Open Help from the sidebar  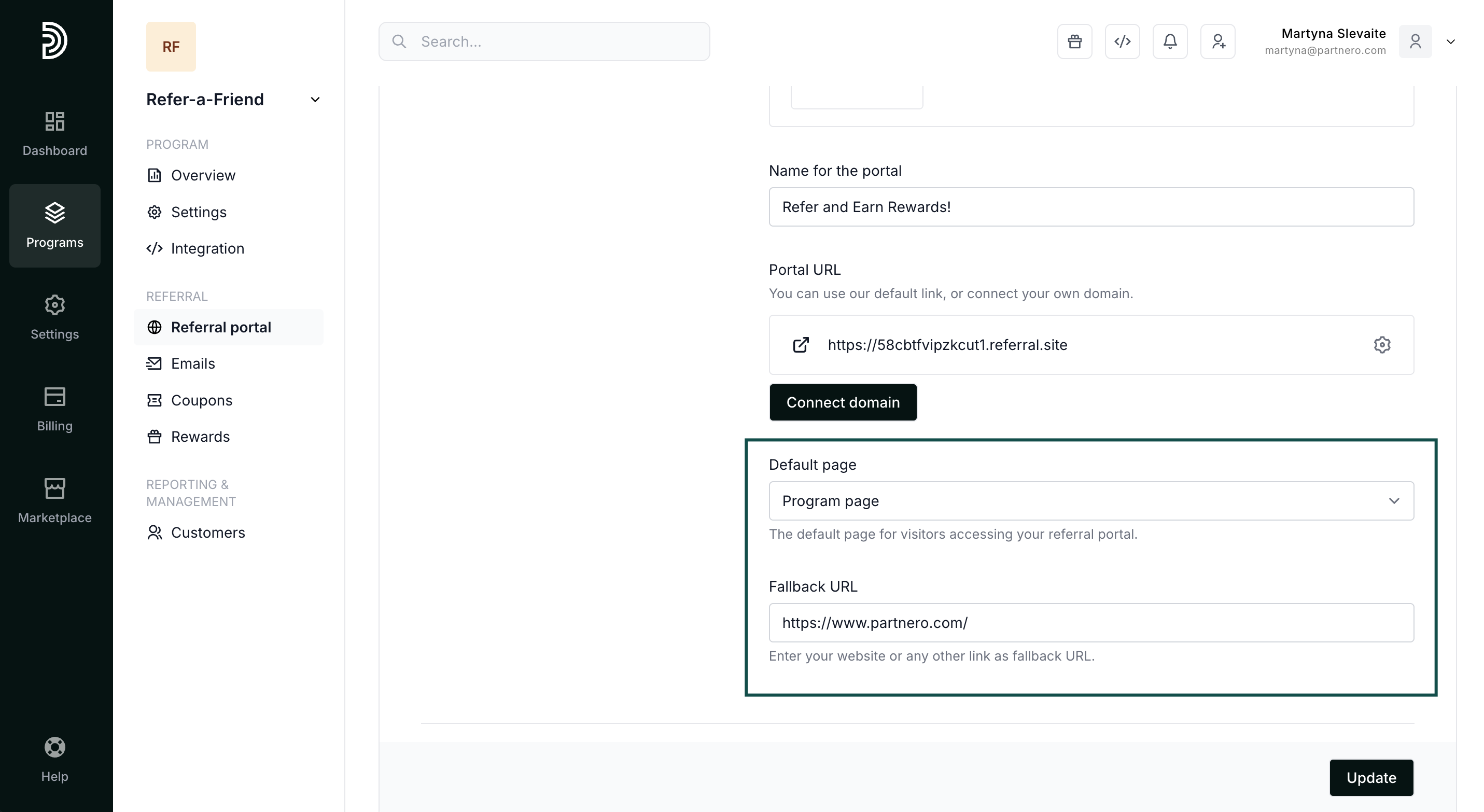tap(55, 760)
